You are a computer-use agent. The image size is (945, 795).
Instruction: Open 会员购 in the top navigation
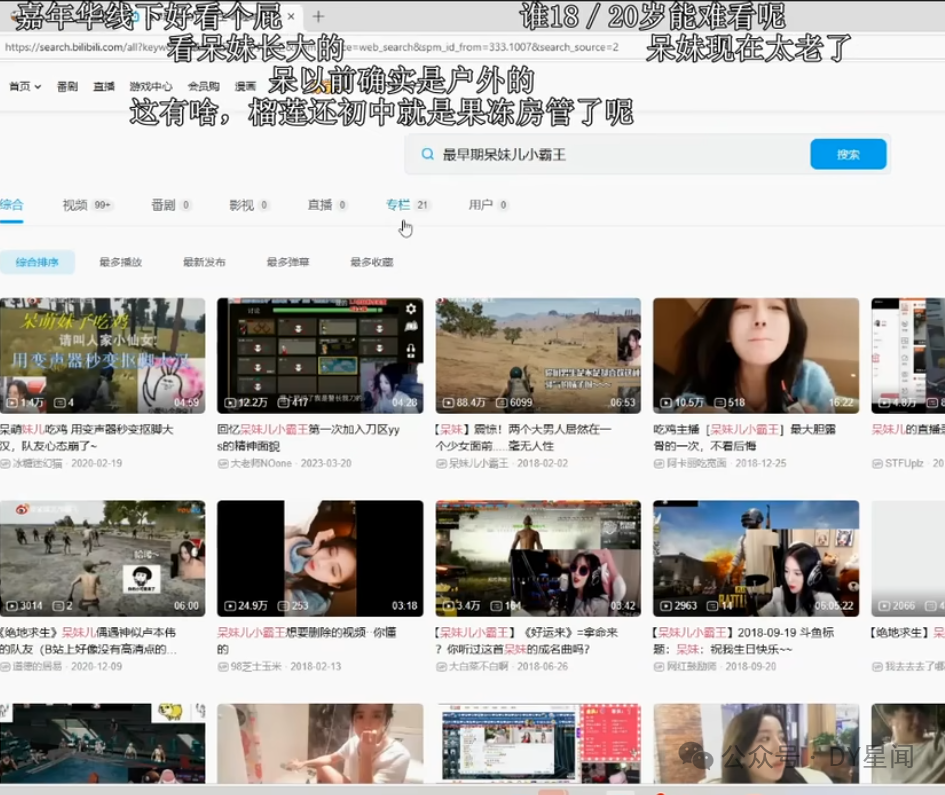coord(204,86)
